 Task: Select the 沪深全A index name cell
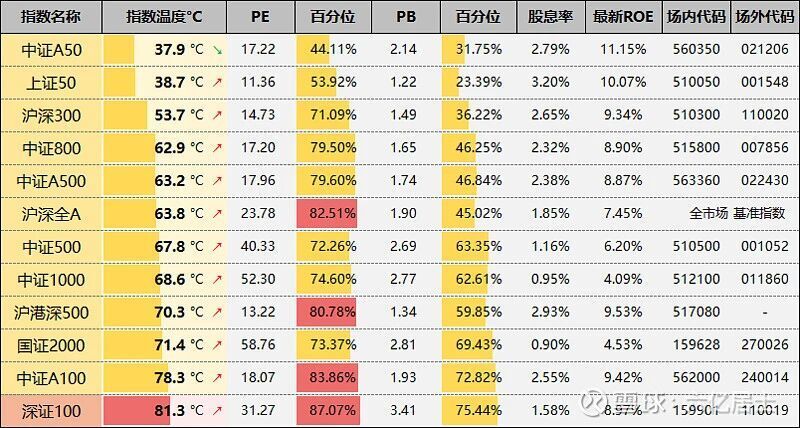(51, 214)
